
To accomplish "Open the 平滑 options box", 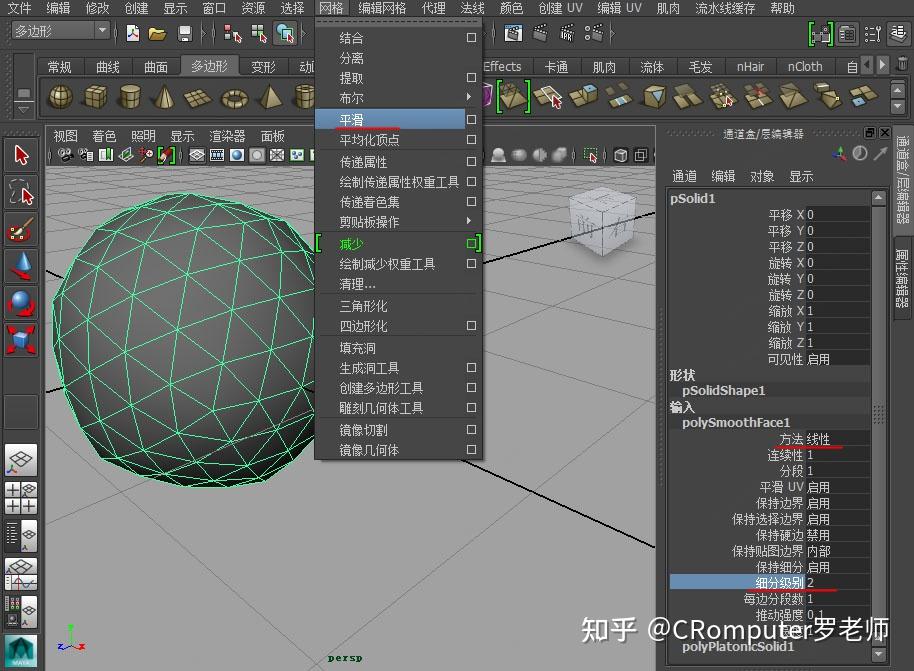I will pos(470,118).
